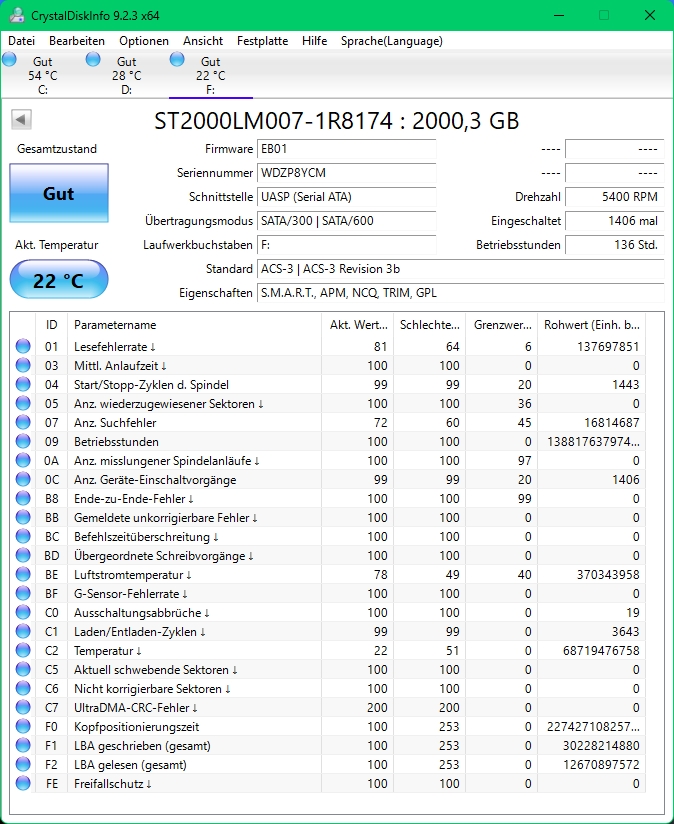Click status orb for Gemeldete unkorrigierbare Fehler
Screen dimensions: 674x824
[23, 517]
